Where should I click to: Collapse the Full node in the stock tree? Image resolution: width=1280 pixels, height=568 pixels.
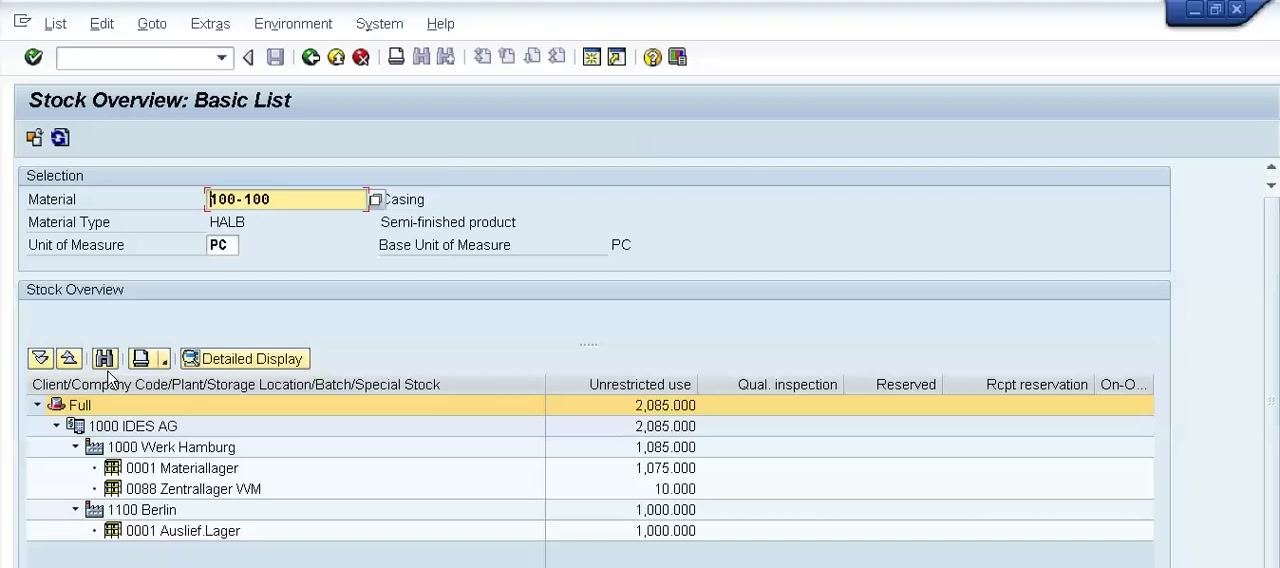tap(38, 405)
